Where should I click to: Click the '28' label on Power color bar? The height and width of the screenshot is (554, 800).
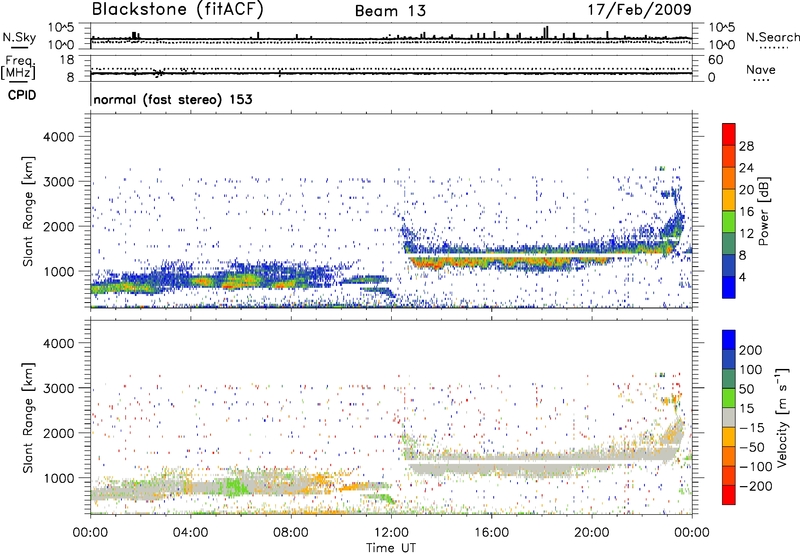pyautogui.click(x=746, y=146)
